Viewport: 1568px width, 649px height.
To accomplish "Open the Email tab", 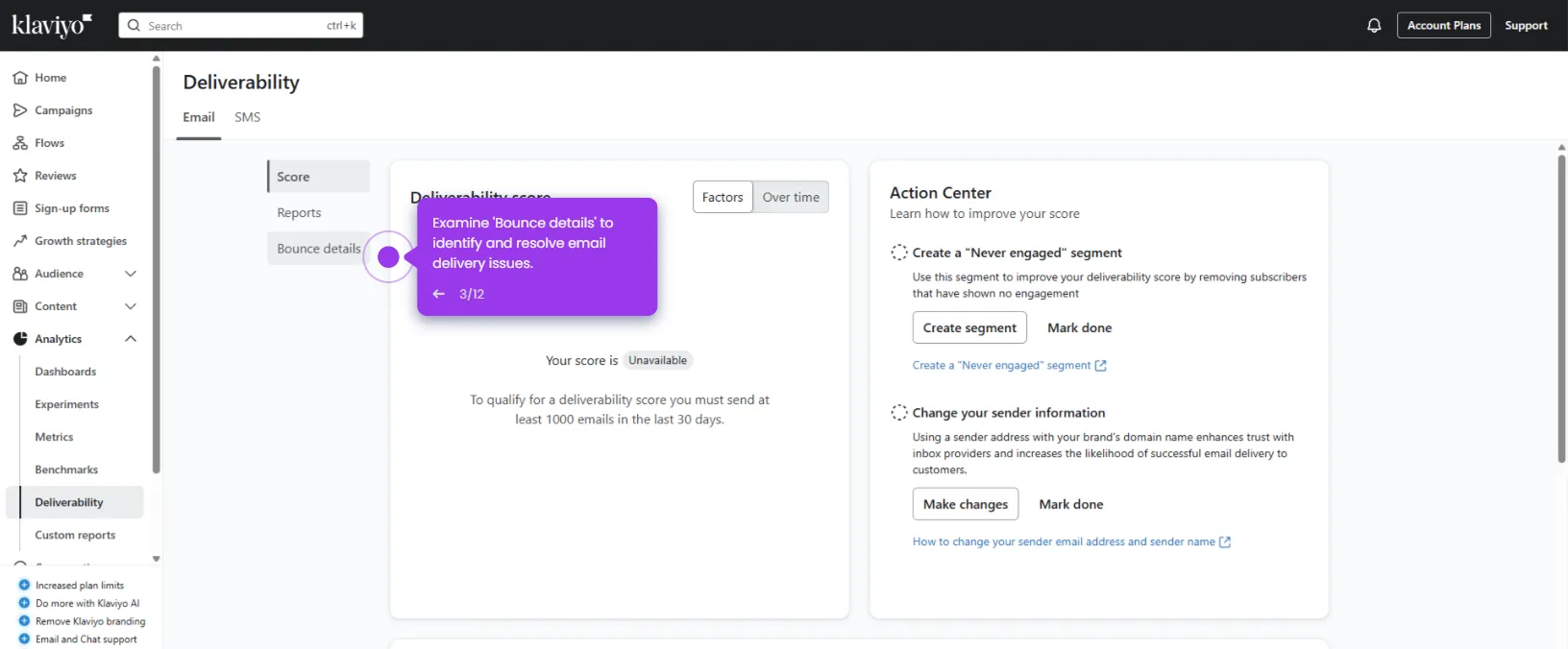I will 199,117.
